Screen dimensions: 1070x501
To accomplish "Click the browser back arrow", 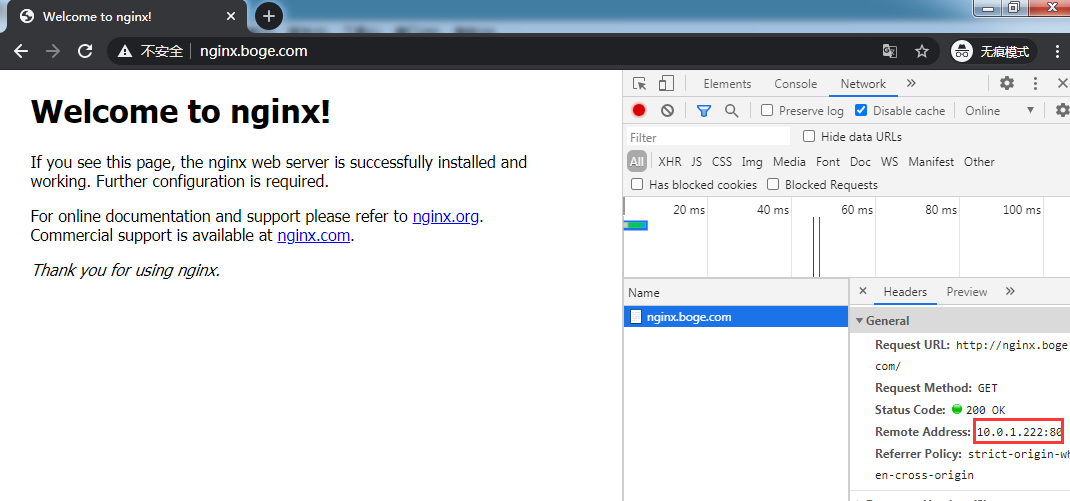I will tap(21, 51).
